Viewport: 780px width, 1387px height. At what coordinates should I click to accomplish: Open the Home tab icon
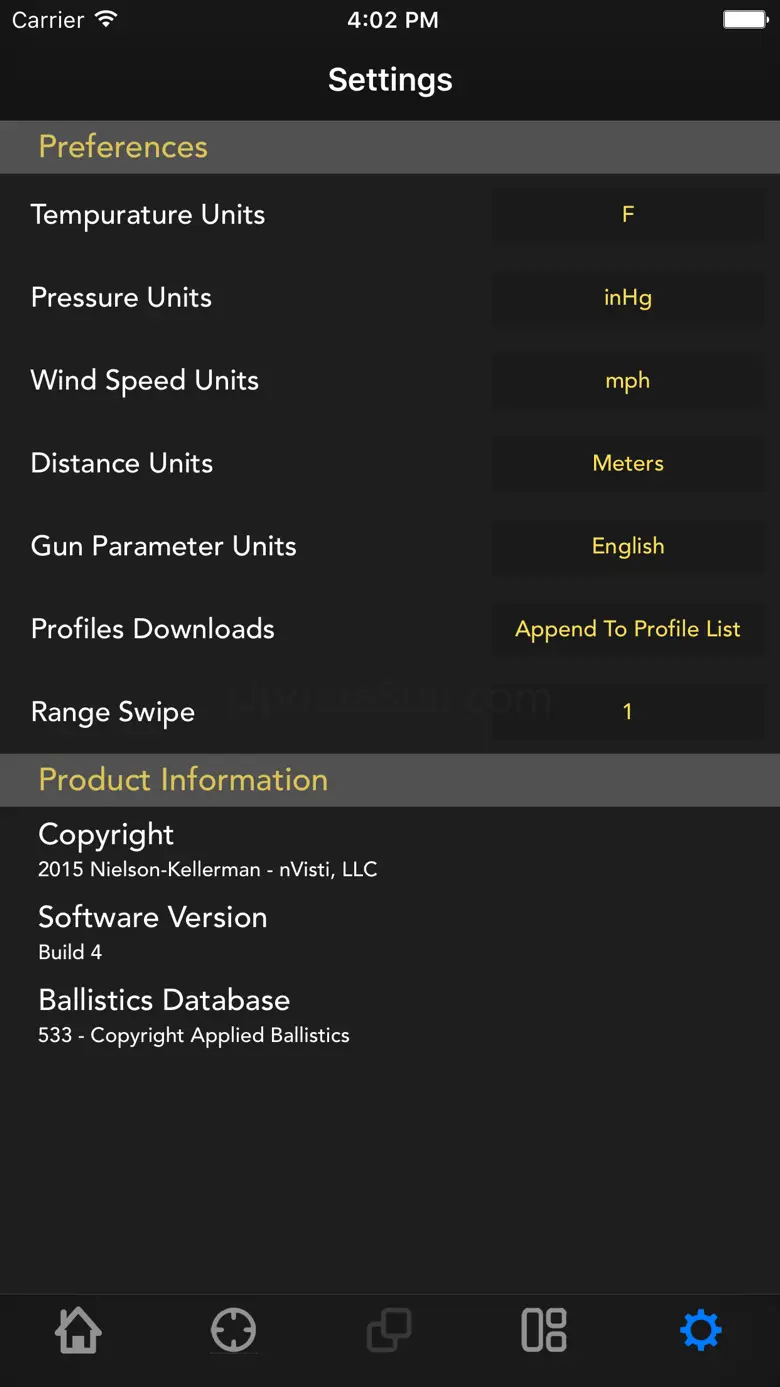pos(78,1330)
